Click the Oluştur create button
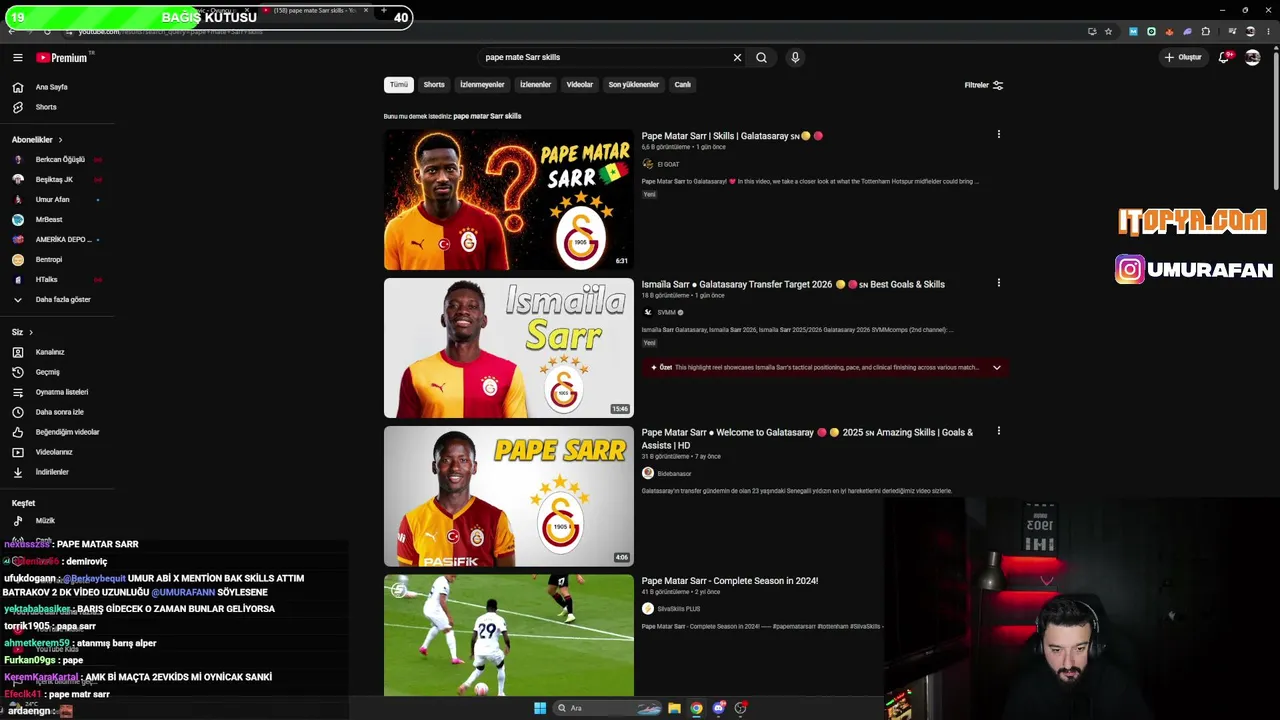The height and width of the screenshot is (720, 1280). point(1183,58)
